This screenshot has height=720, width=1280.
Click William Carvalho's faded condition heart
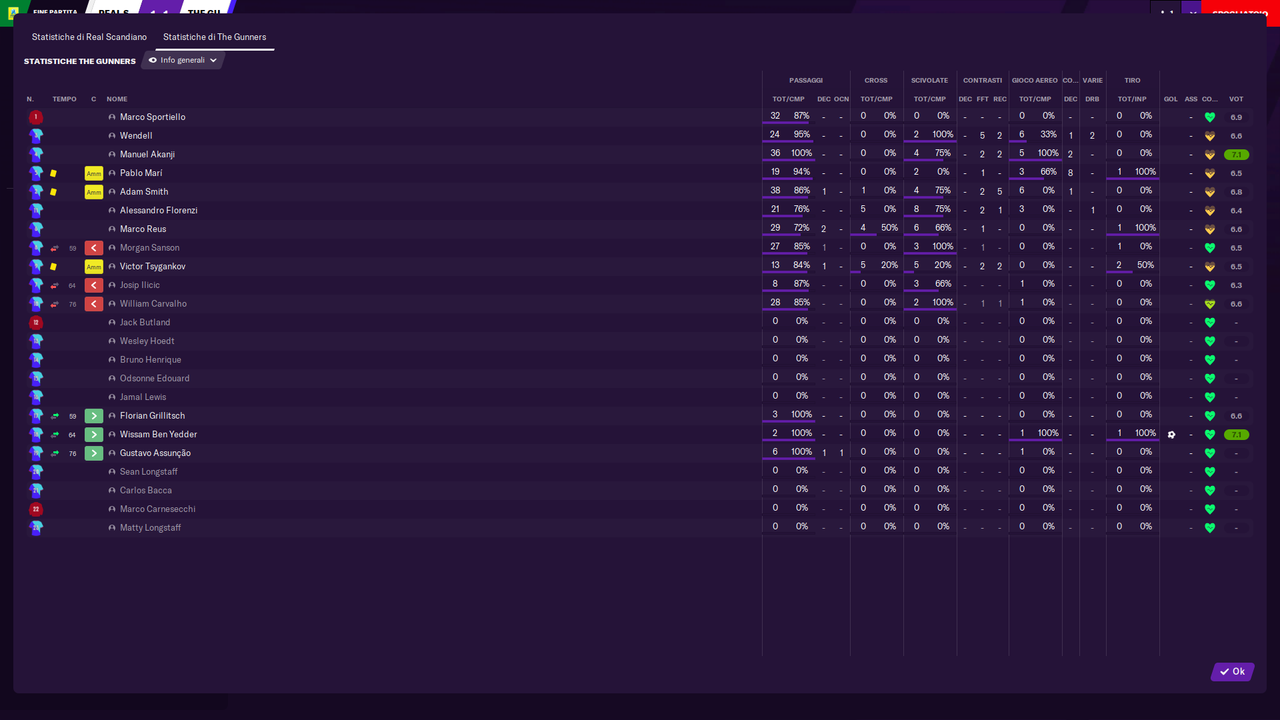[x=1209, y=303]
